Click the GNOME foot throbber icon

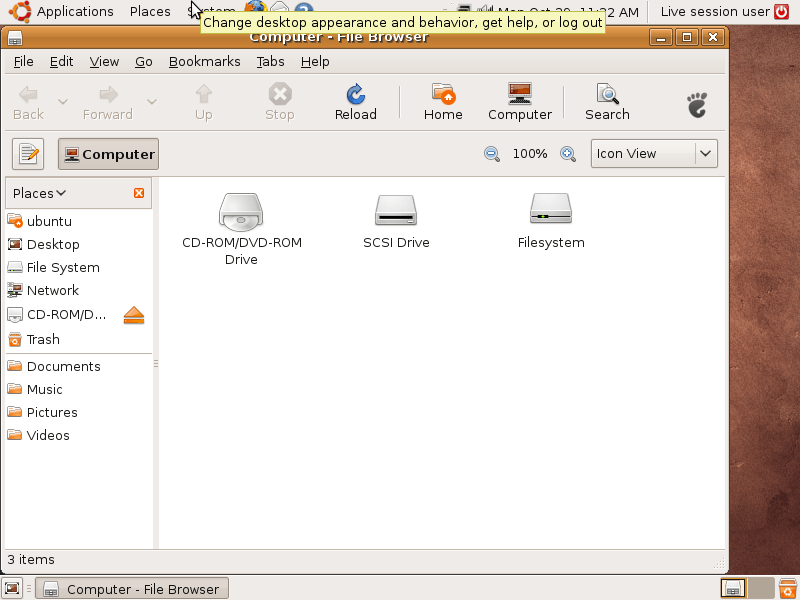click(x=697, y=105)
